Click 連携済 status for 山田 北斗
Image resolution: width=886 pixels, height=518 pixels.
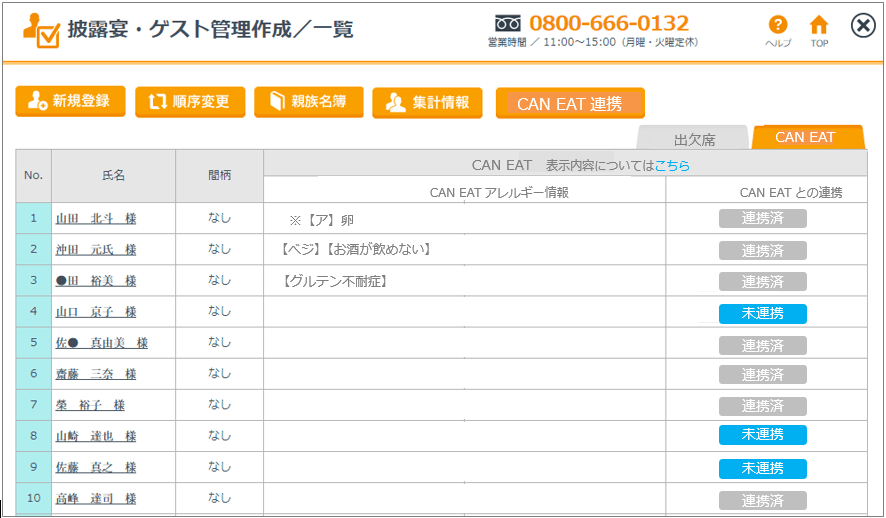point(762,219)
